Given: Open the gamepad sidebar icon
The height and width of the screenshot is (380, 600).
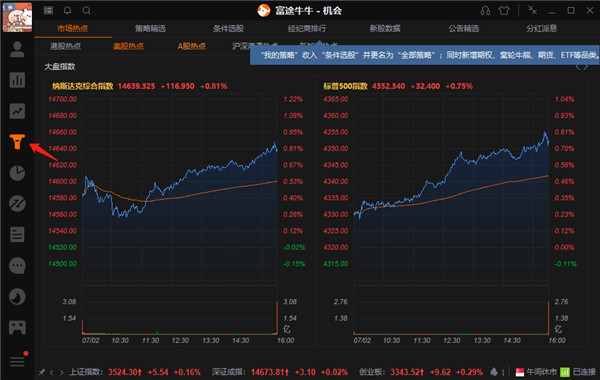Looking at the screenshot, I should (17, 328).
